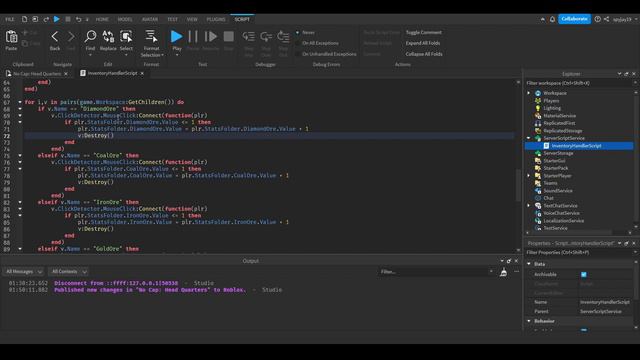Screen dimensions: 640x360
Task: Click the help question mark icon
Action: [x=598, y=19]
